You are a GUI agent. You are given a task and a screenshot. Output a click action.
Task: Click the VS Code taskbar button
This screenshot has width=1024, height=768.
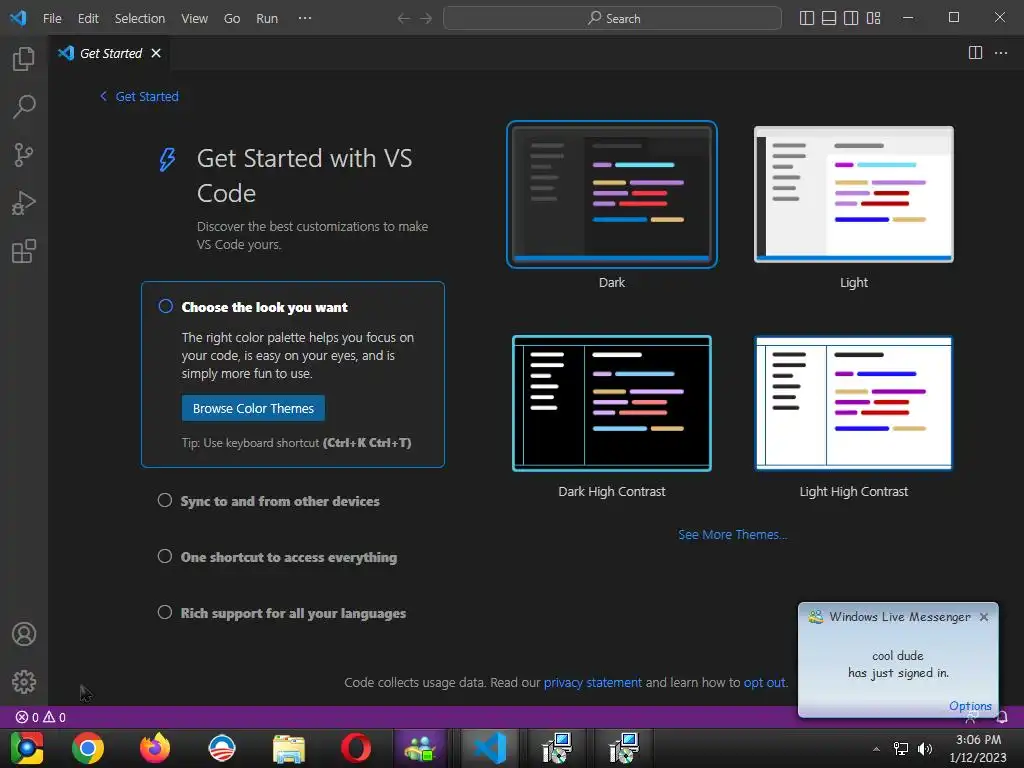point(489,748)
